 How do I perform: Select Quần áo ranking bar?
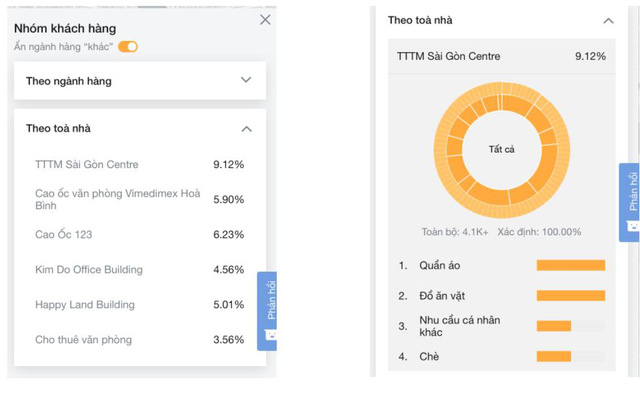tap(571, 265)
